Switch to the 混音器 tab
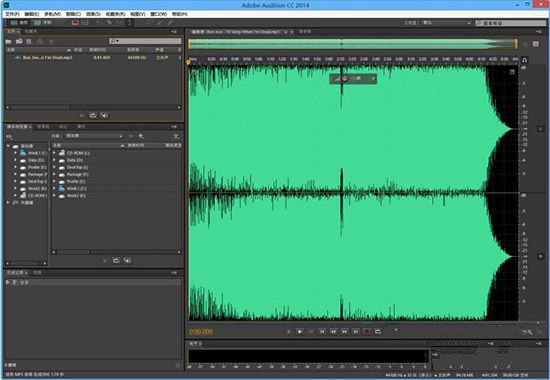 click(305, 32)
